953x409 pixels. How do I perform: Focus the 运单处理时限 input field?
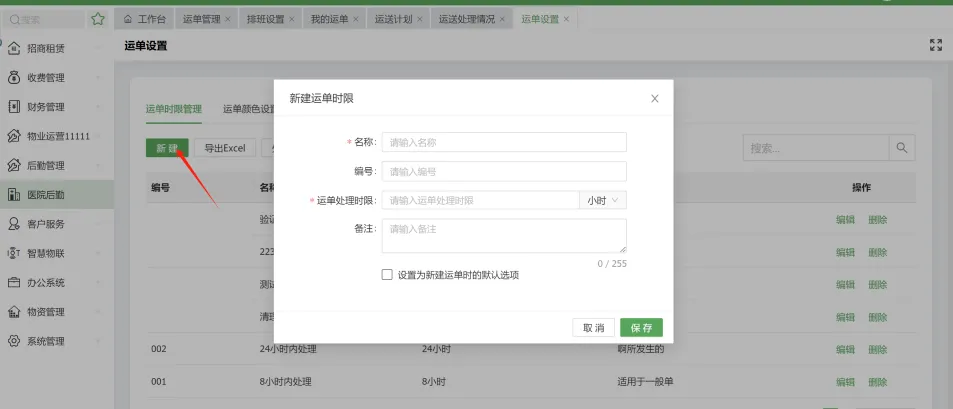click(x=481, y=201)
